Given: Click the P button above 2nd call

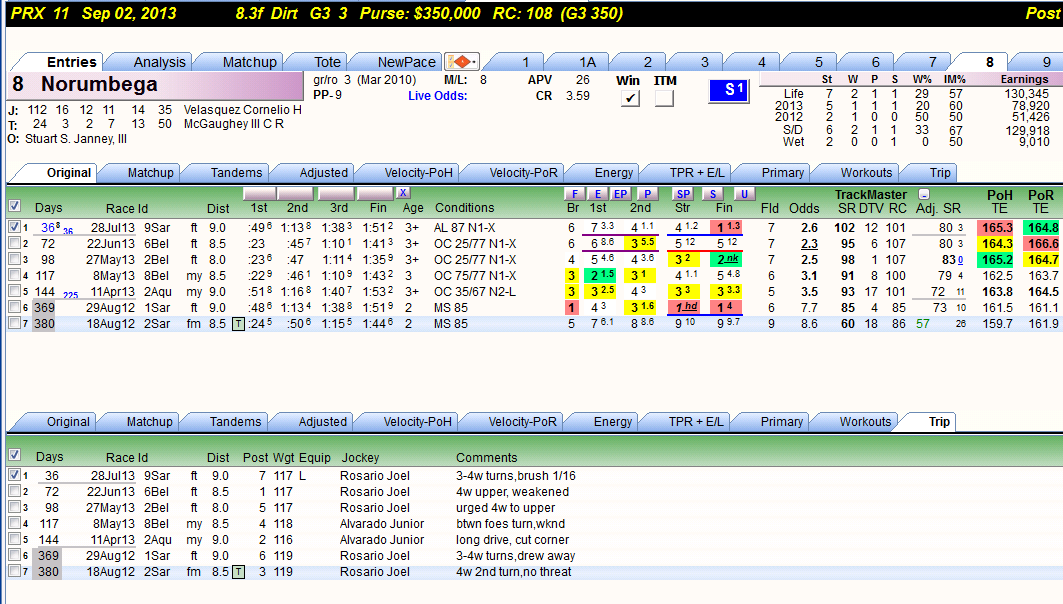Looking at the screenshot, I should (x=647, y=194).
